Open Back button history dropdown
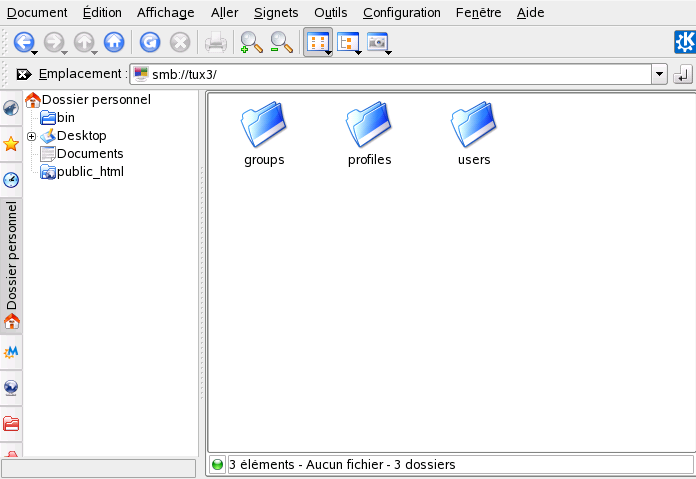The width and height of the screenshot is (696, 479). coord(35,53)
